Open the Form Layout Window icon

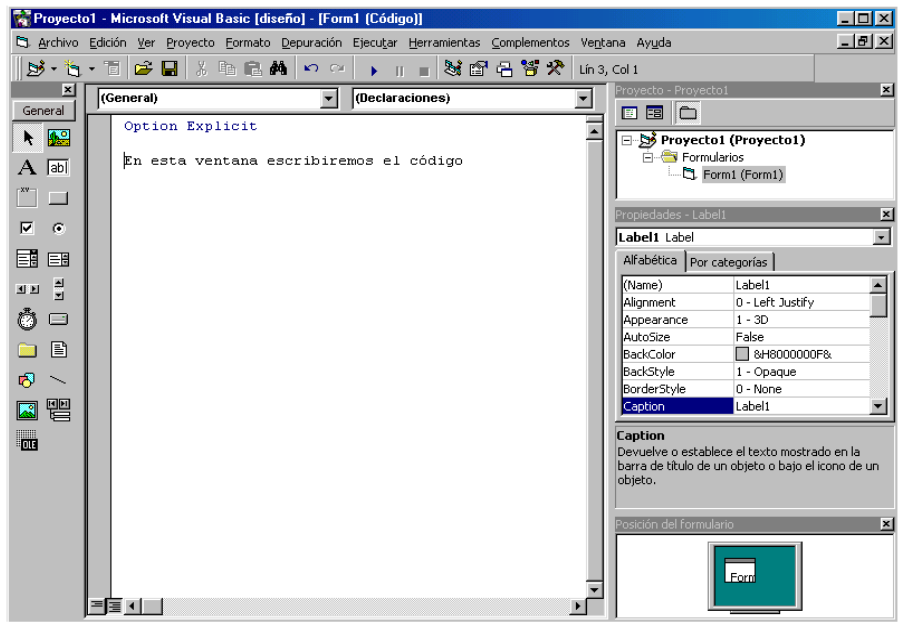[504, 69]
